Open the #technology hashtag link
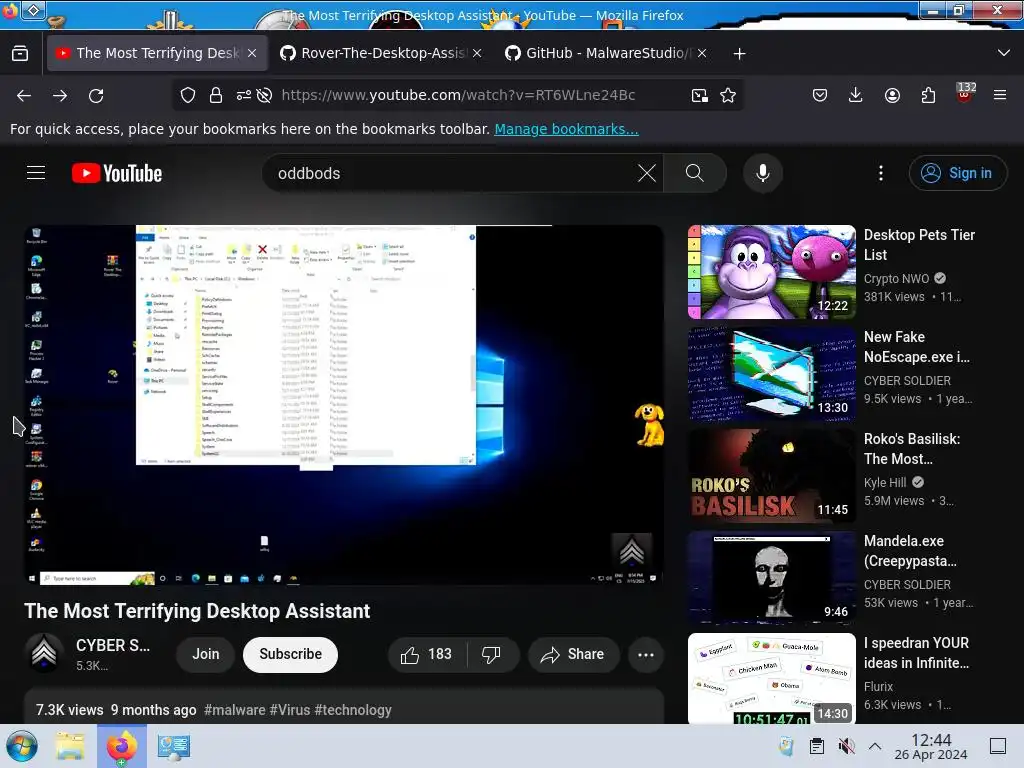The image size is (1024, 768). point(353,710)
